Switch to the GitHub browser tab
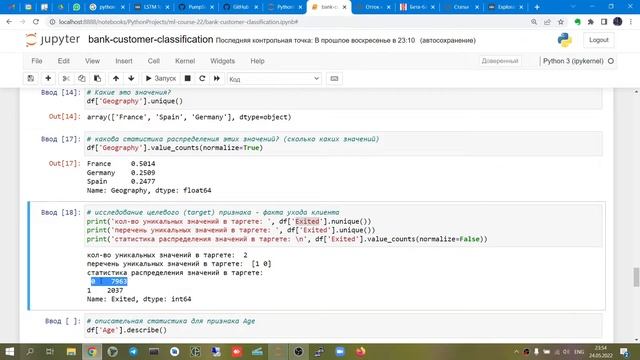The image size is (640, 360). click(x=240, y=7)
